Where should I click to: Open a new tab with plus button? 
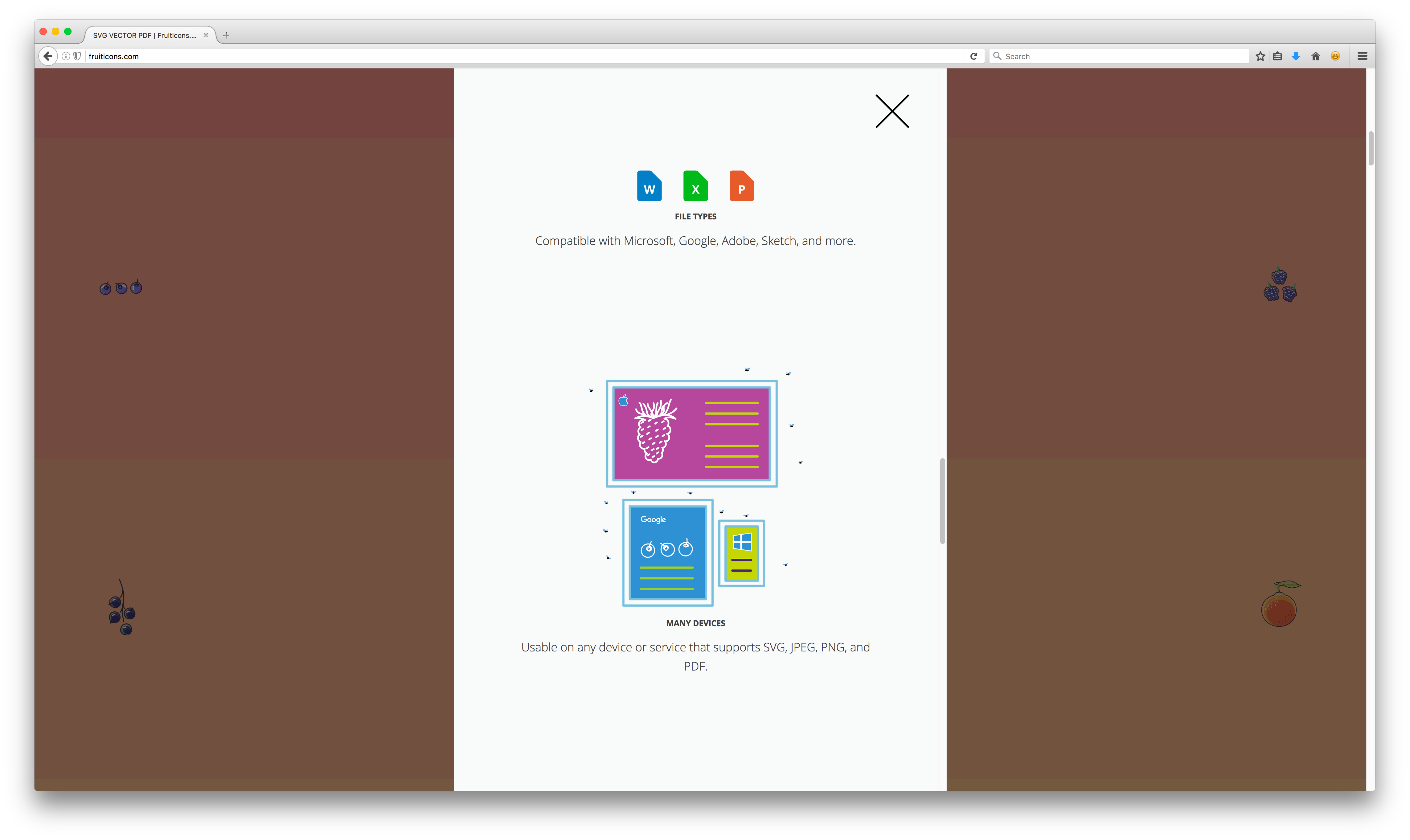(226, 35)
